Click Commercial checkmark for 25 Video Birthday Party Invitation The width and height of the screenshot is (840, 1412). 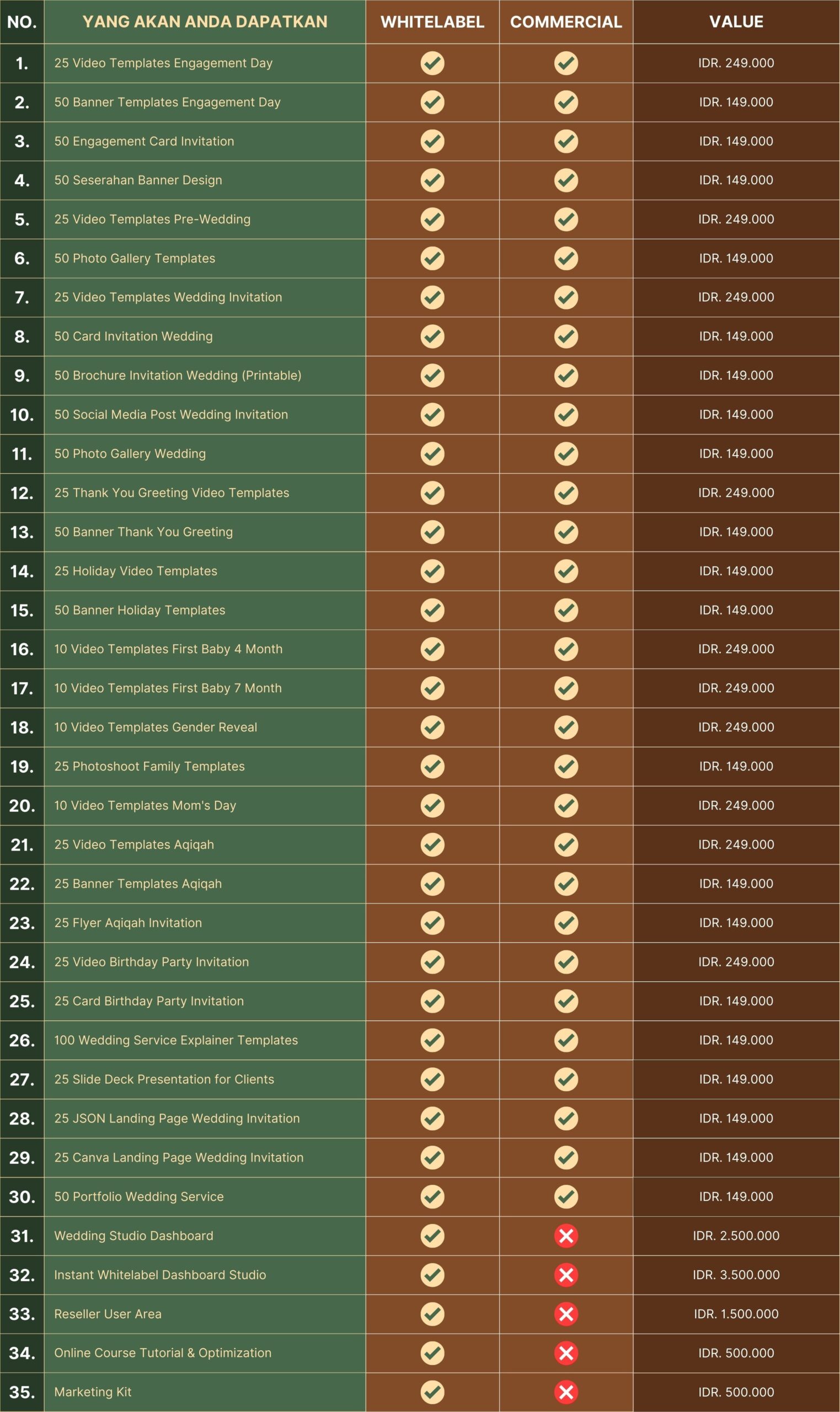pos(566,962)
